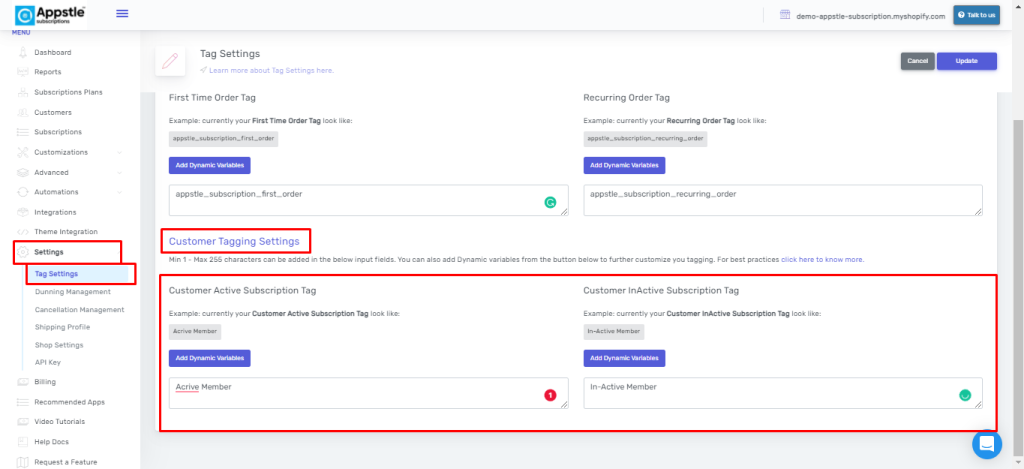Click the Subscriptions list icon

point(23,132)
